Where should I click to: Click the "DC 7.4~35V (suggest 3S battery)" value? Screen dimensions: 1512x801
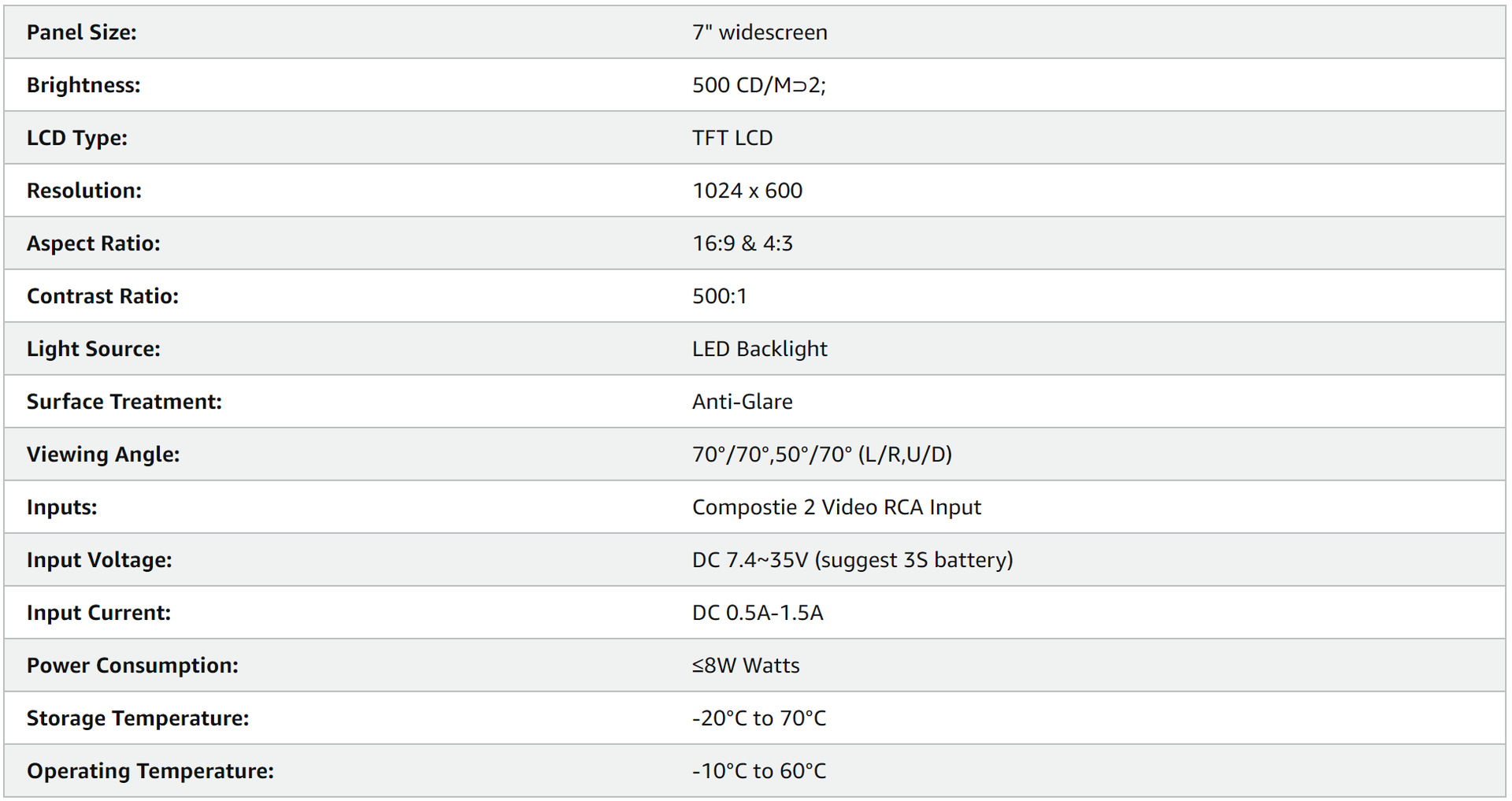click(x=852, y=560)
